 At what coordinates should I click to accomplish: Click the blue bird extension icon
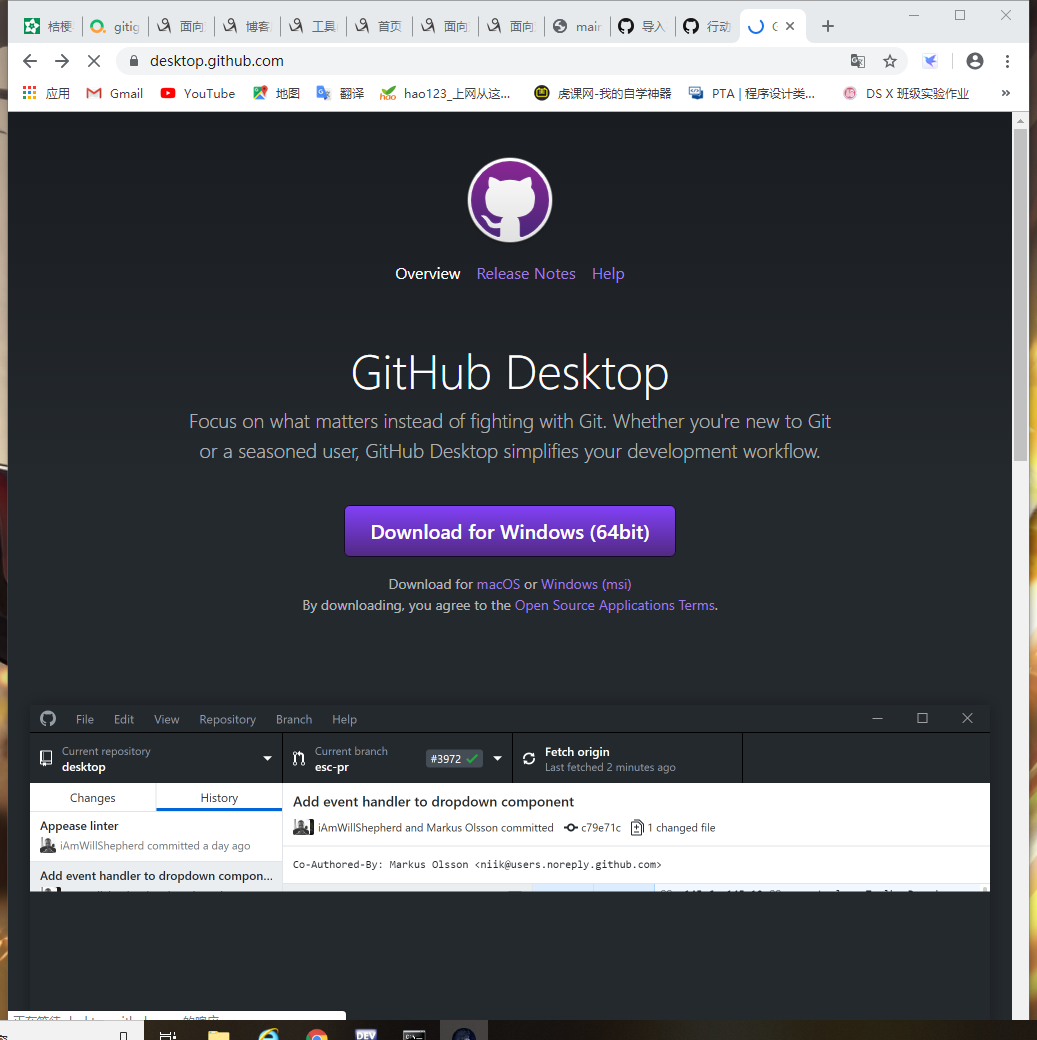930,61
